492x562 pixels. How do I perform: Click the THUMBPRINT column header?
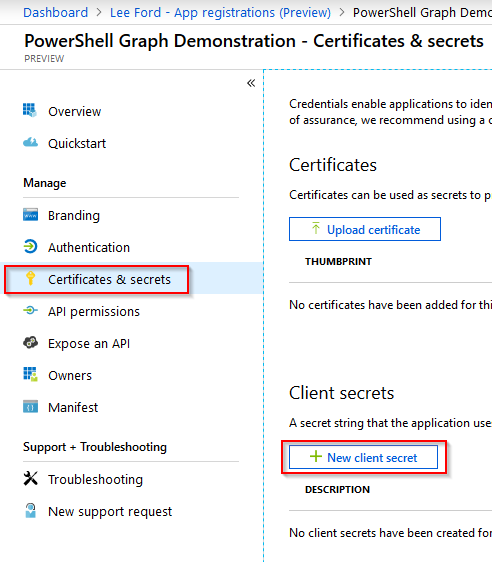click(338, 262)
